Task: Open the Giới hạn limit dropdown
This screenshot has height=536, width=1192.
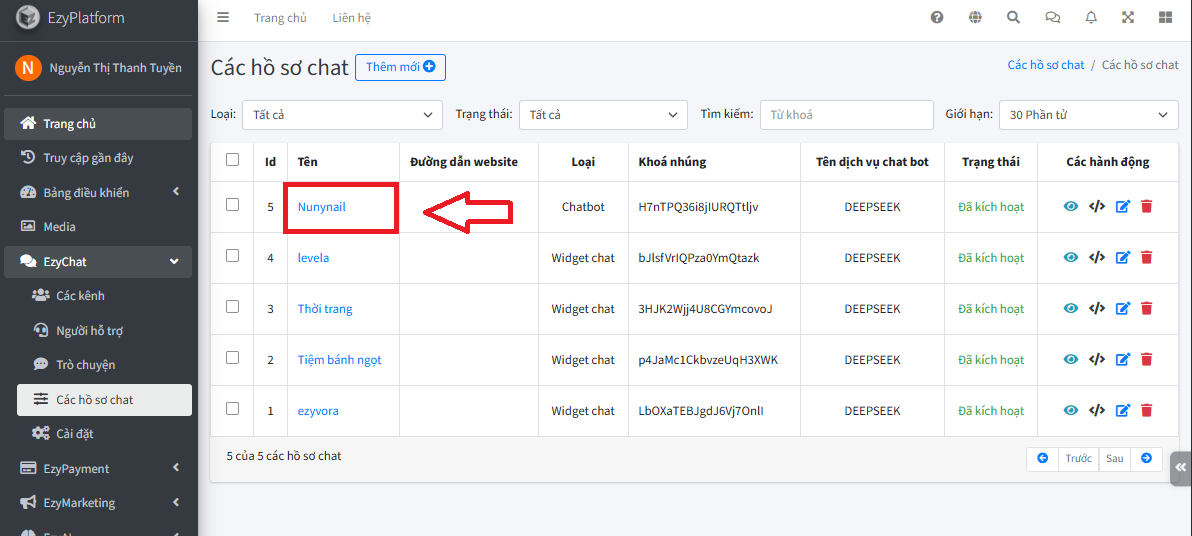Action: tap(1089, 115)
